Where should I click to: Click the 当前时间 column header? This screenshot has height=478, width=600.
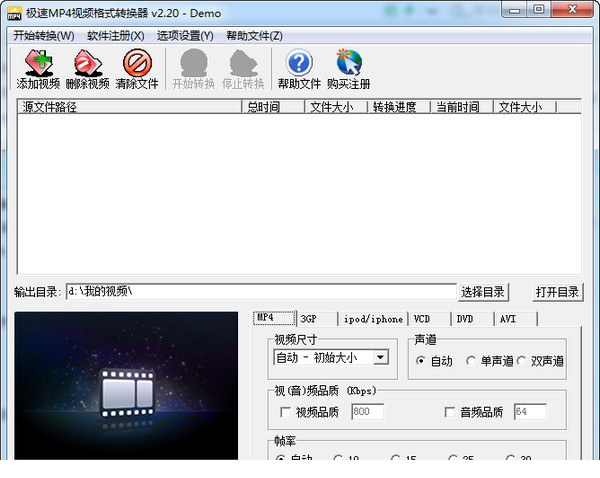coord(462,107)
